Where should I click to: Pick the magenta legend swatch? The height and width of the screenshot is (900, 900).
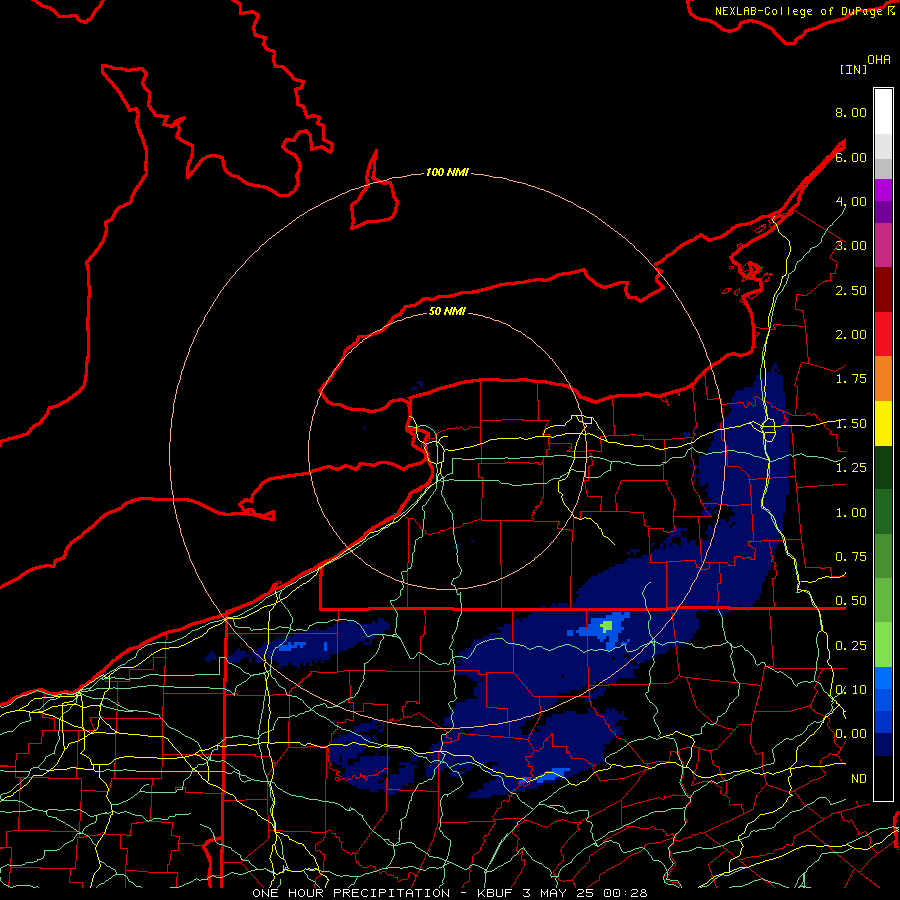[883, 190]
